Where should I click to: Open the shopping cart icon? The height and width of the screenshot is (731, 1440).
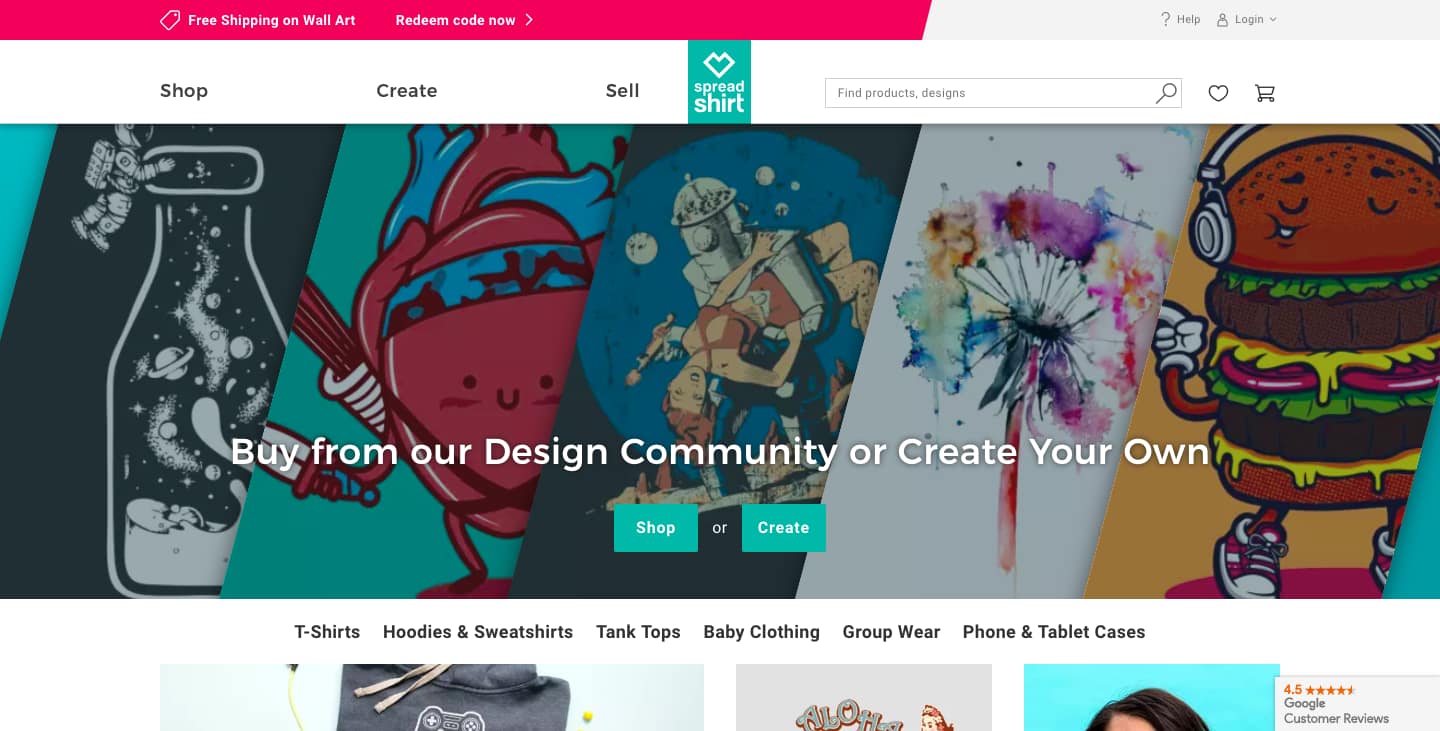pos(1265,93)
